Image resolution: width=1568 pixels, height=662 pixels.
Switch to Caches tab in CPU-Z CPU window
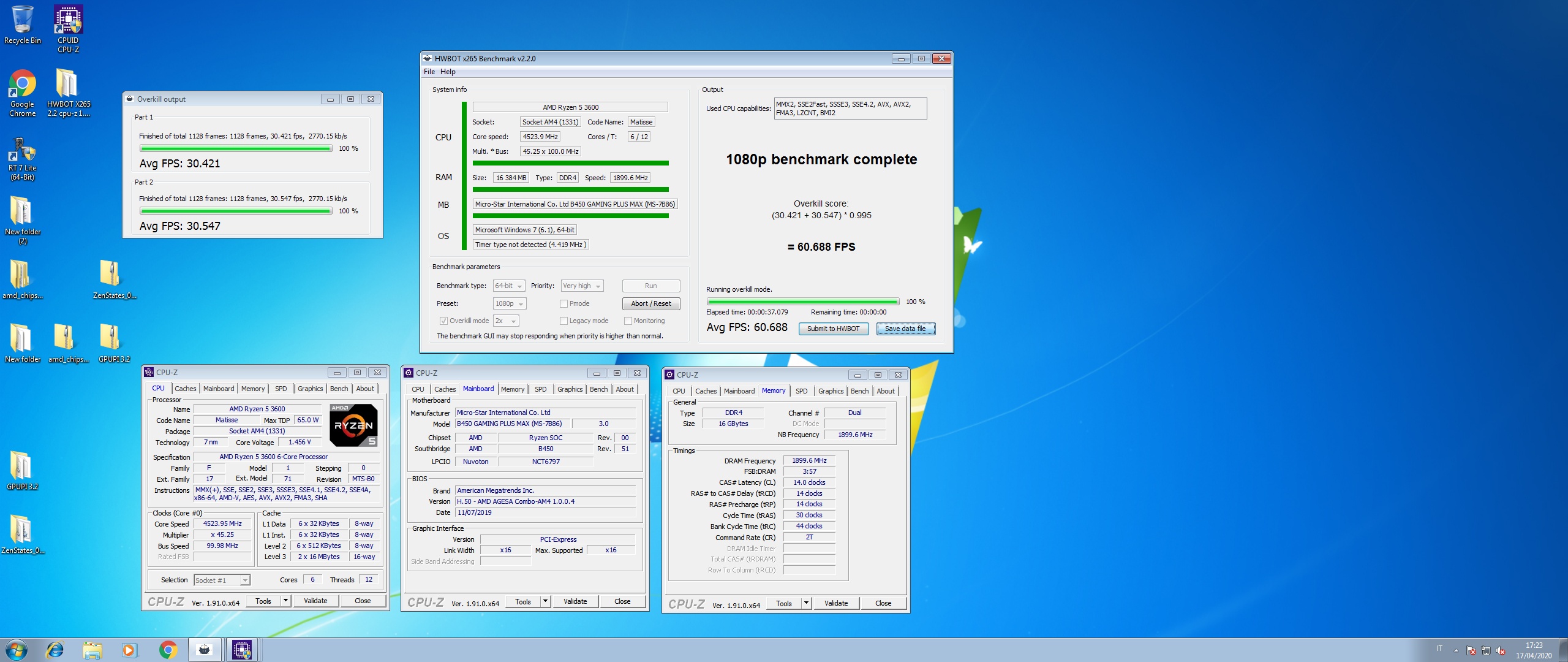tap(185, 389)
